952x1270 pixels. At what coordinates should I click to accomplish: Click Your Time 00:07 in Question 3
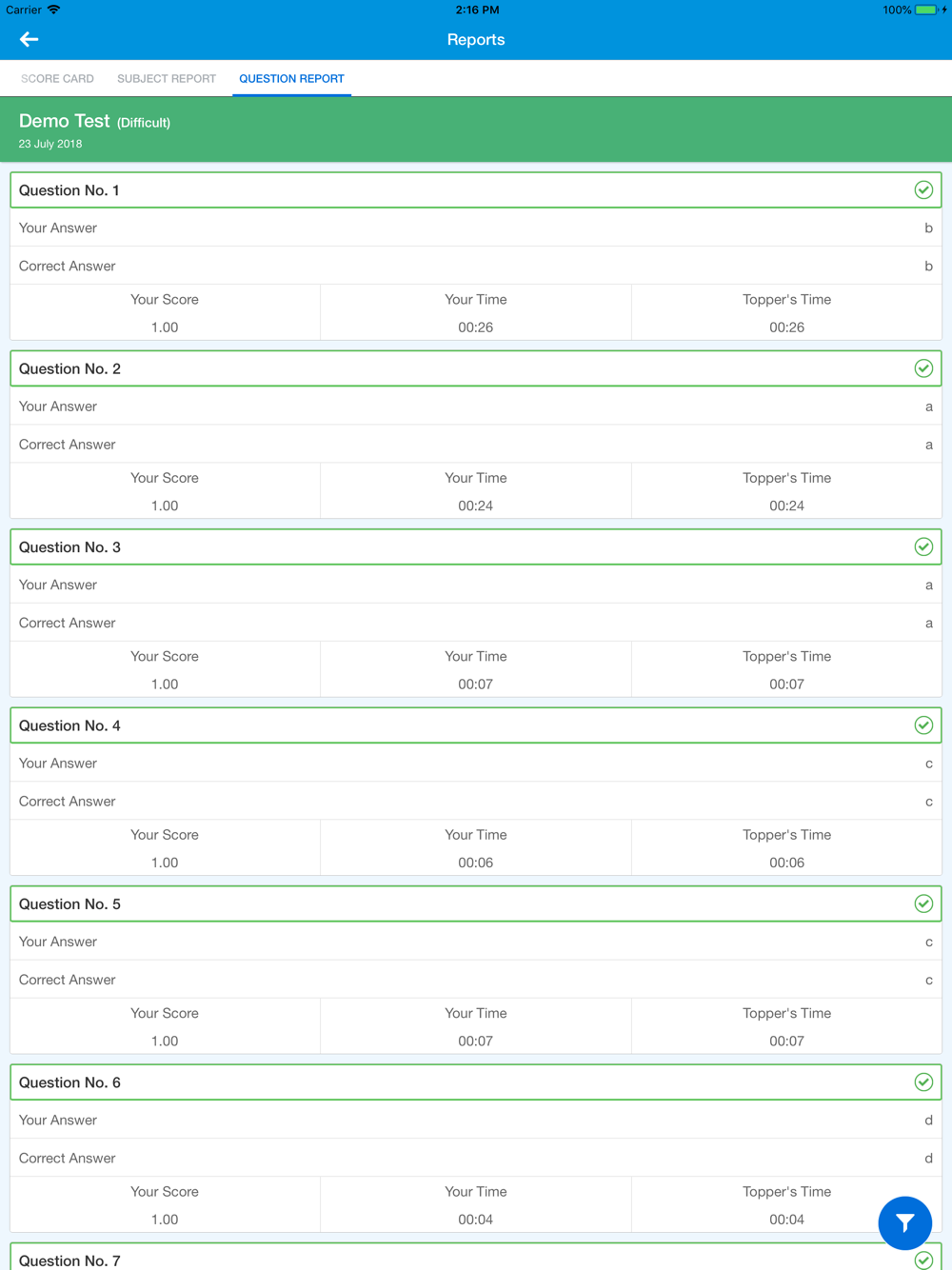pos(476,669)
